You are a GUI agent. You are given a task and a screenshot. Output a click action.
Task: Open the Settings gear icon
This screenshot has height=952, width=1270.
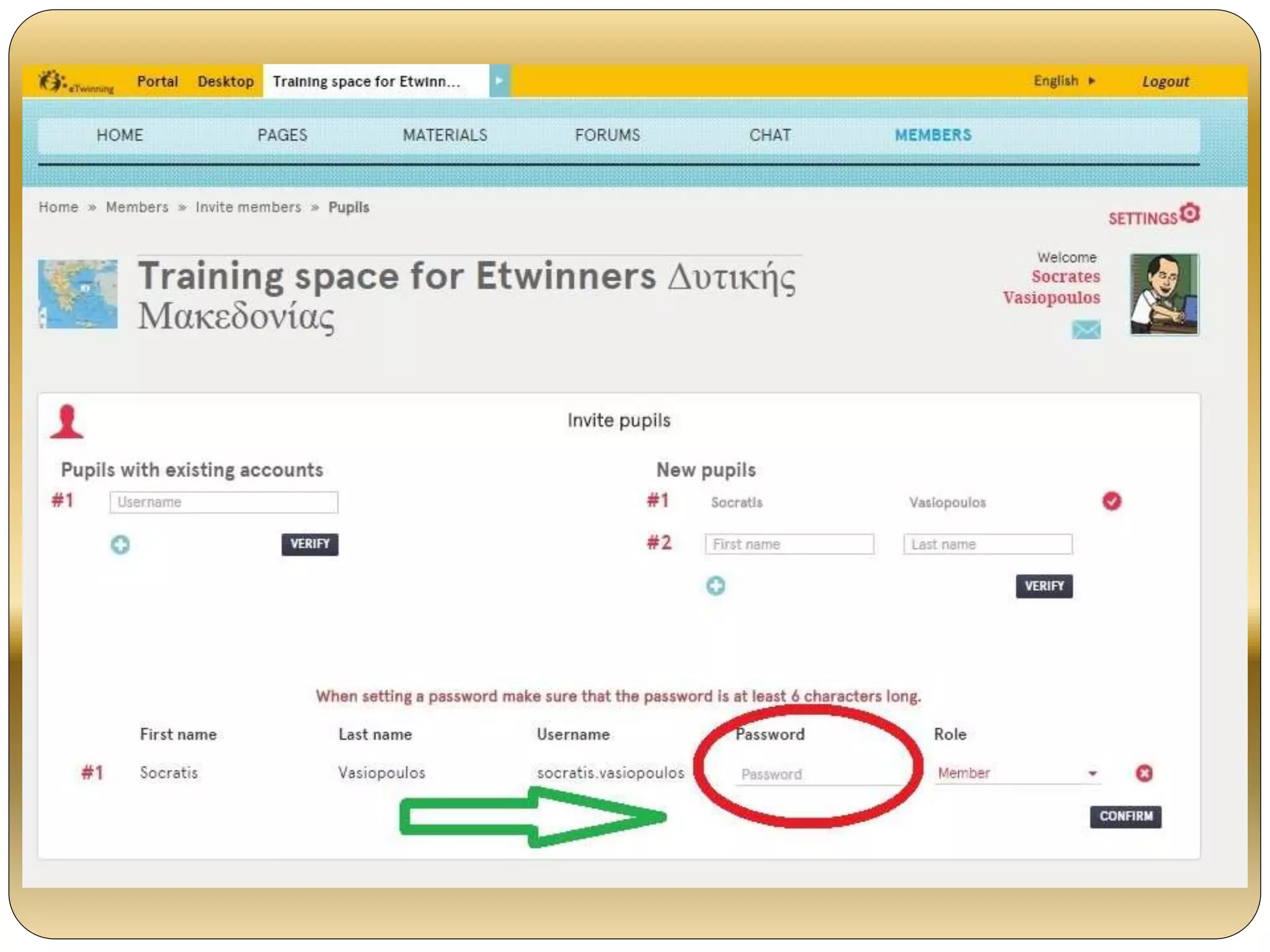[1189, 213]
